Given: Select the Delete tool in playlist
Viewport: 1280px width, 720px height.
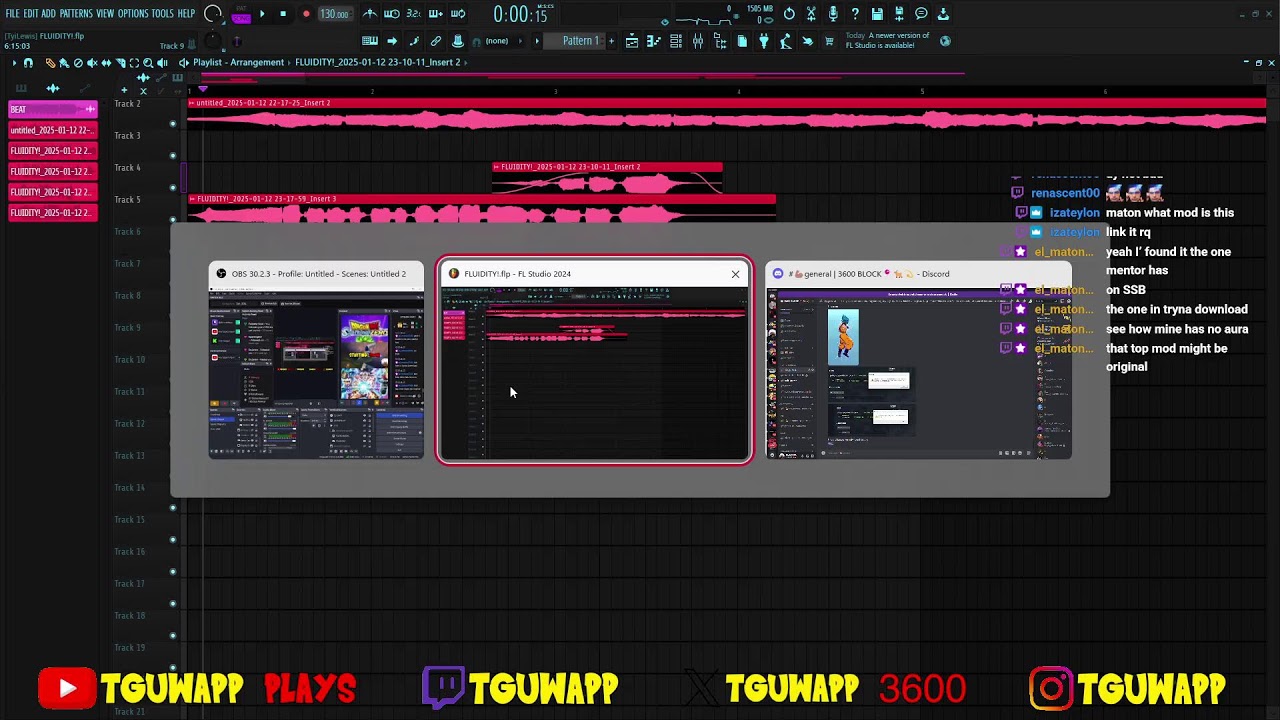Looking at the screenshot, I should pos(78,62).
